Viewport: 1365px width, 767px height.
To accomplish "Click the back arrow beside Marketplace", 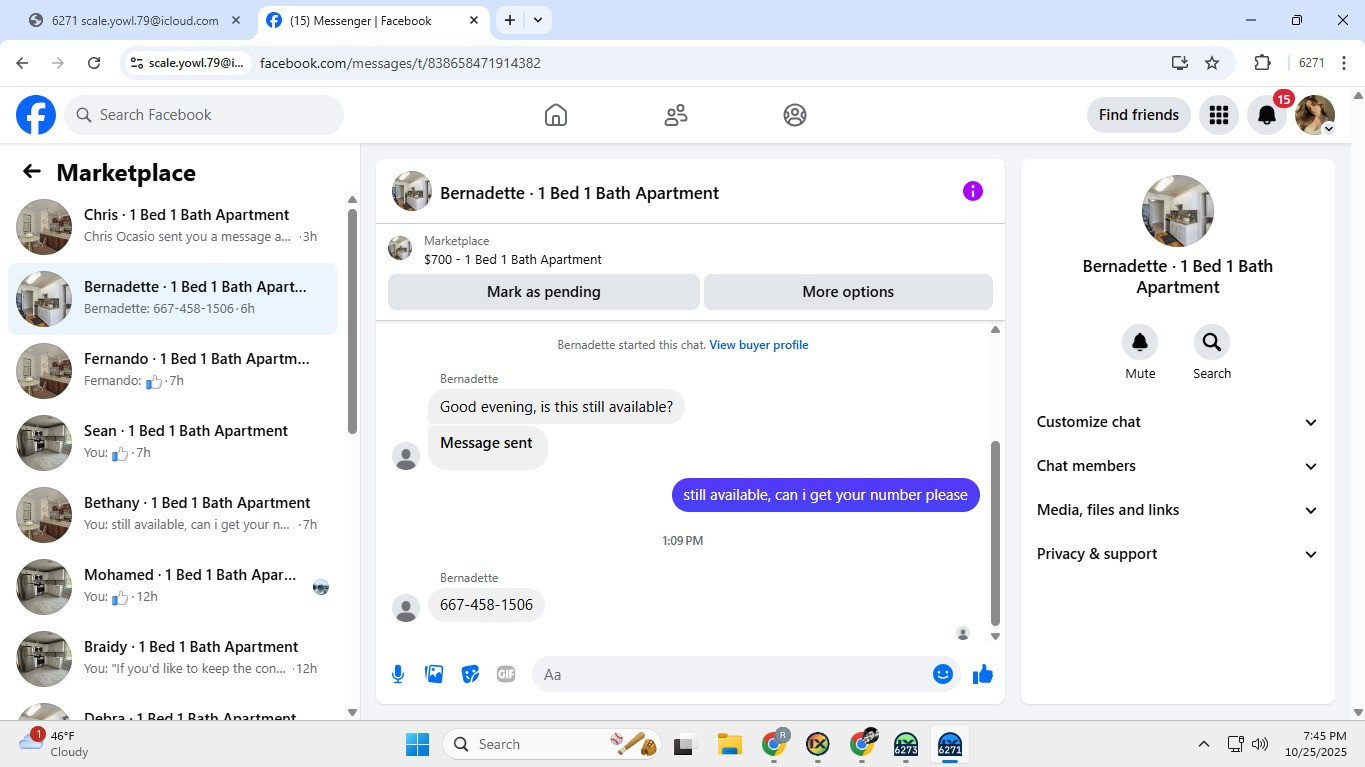I will (32, 172).
